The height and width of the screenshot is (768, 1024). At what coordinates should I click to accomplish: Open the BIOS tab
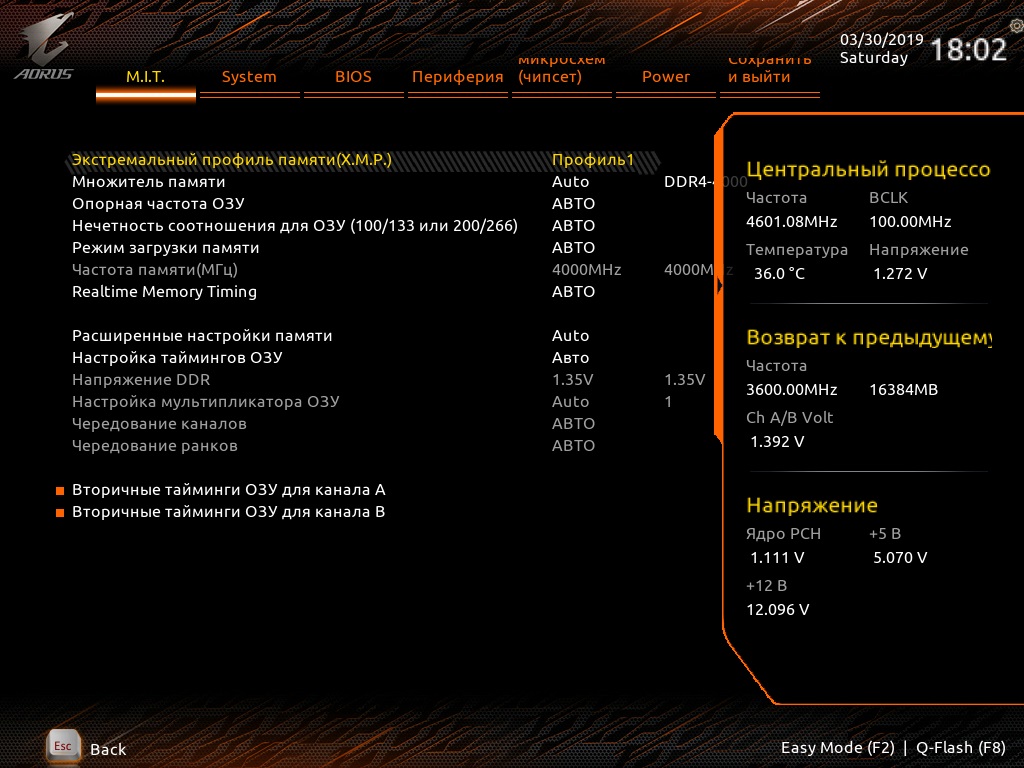pos(353,77)
